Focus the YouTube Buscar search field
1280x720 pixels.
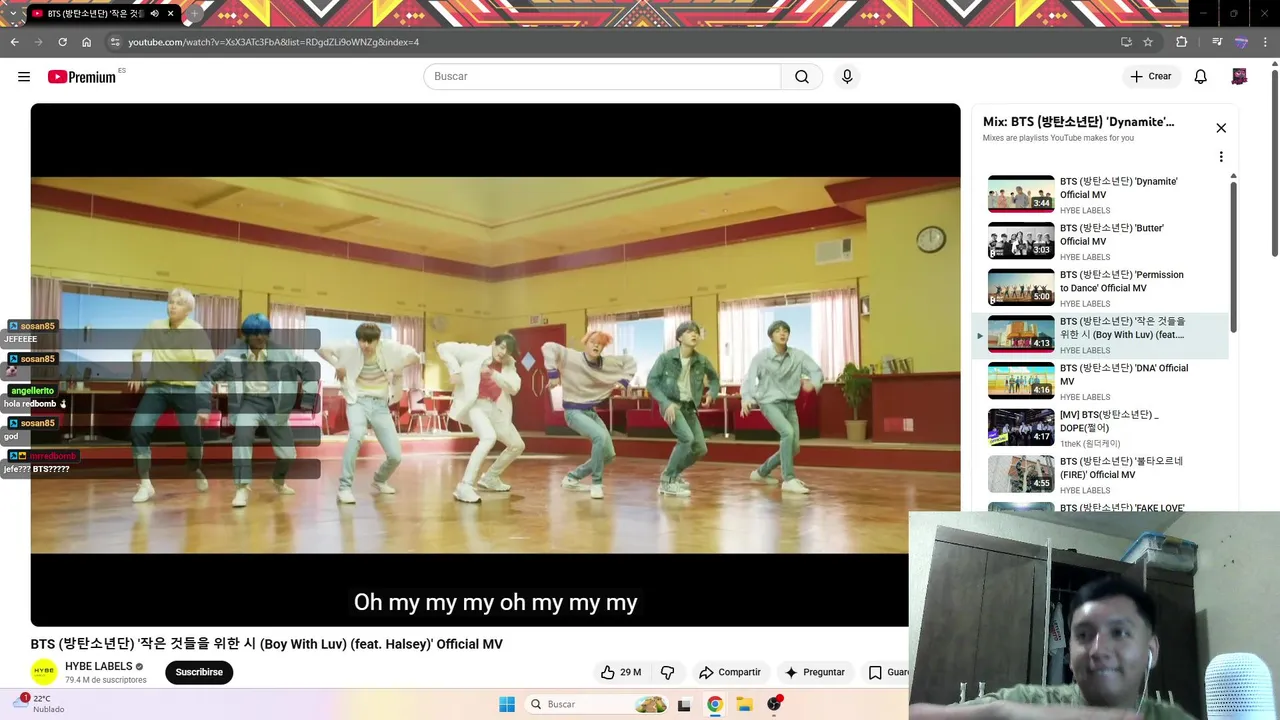pyautogui.click(x=602, y=77)
